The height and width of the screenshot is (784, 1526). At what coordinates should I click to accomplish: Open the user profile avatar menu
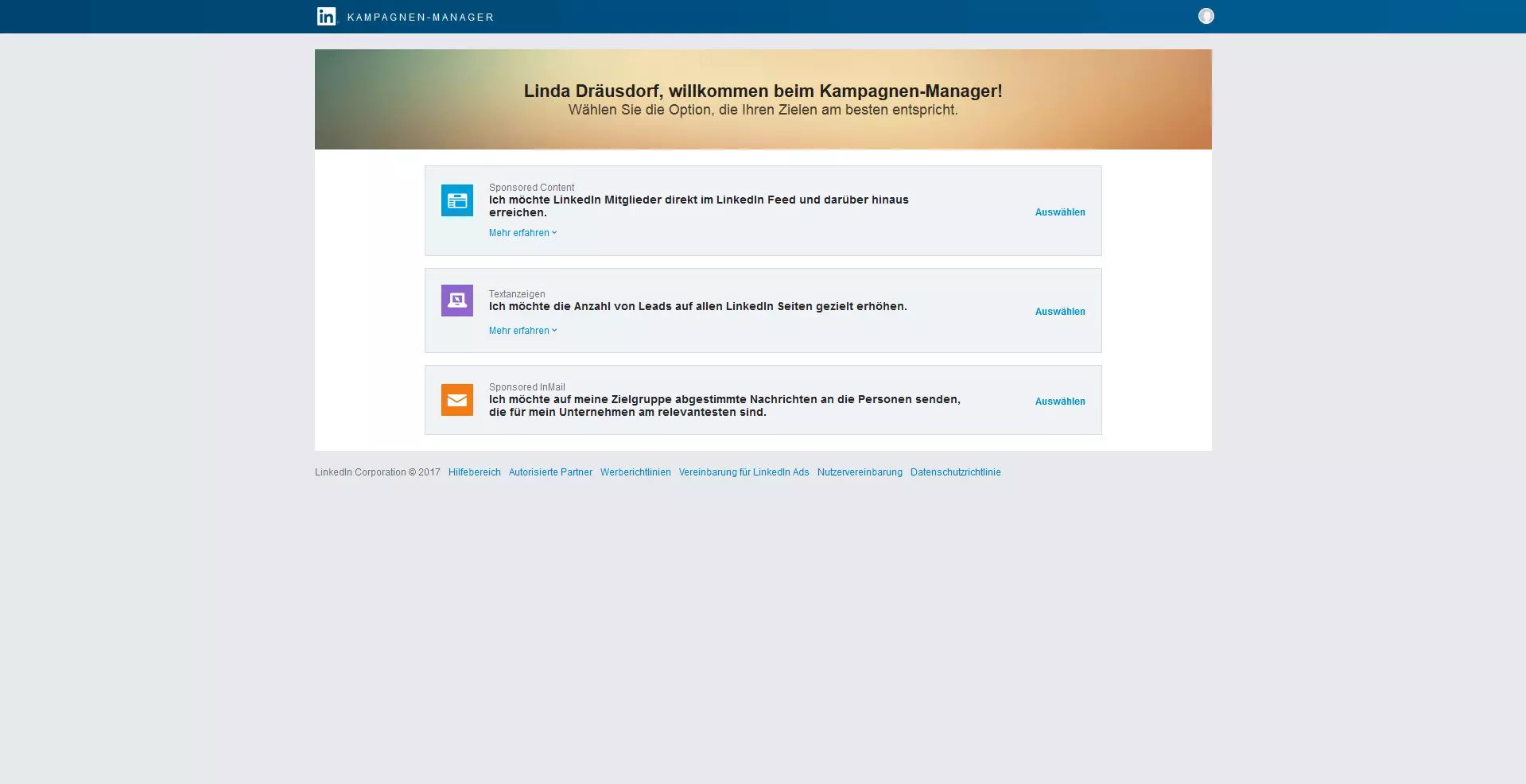pos(1206,16)
